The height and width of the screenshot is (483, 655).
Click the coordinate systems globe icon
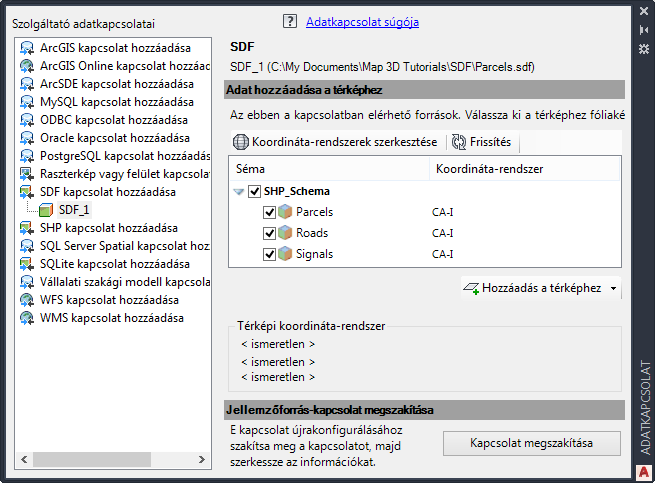click(x=240, y=142)
